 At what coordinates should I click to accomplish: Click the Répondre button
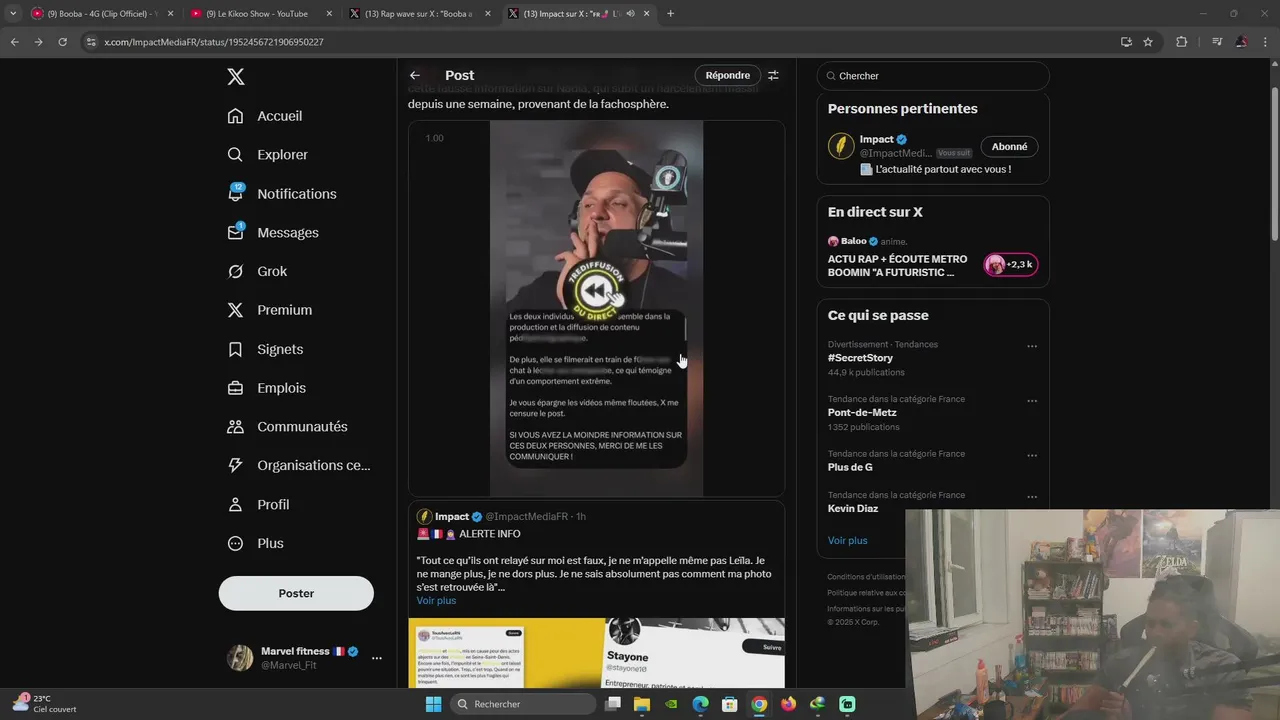727,75
